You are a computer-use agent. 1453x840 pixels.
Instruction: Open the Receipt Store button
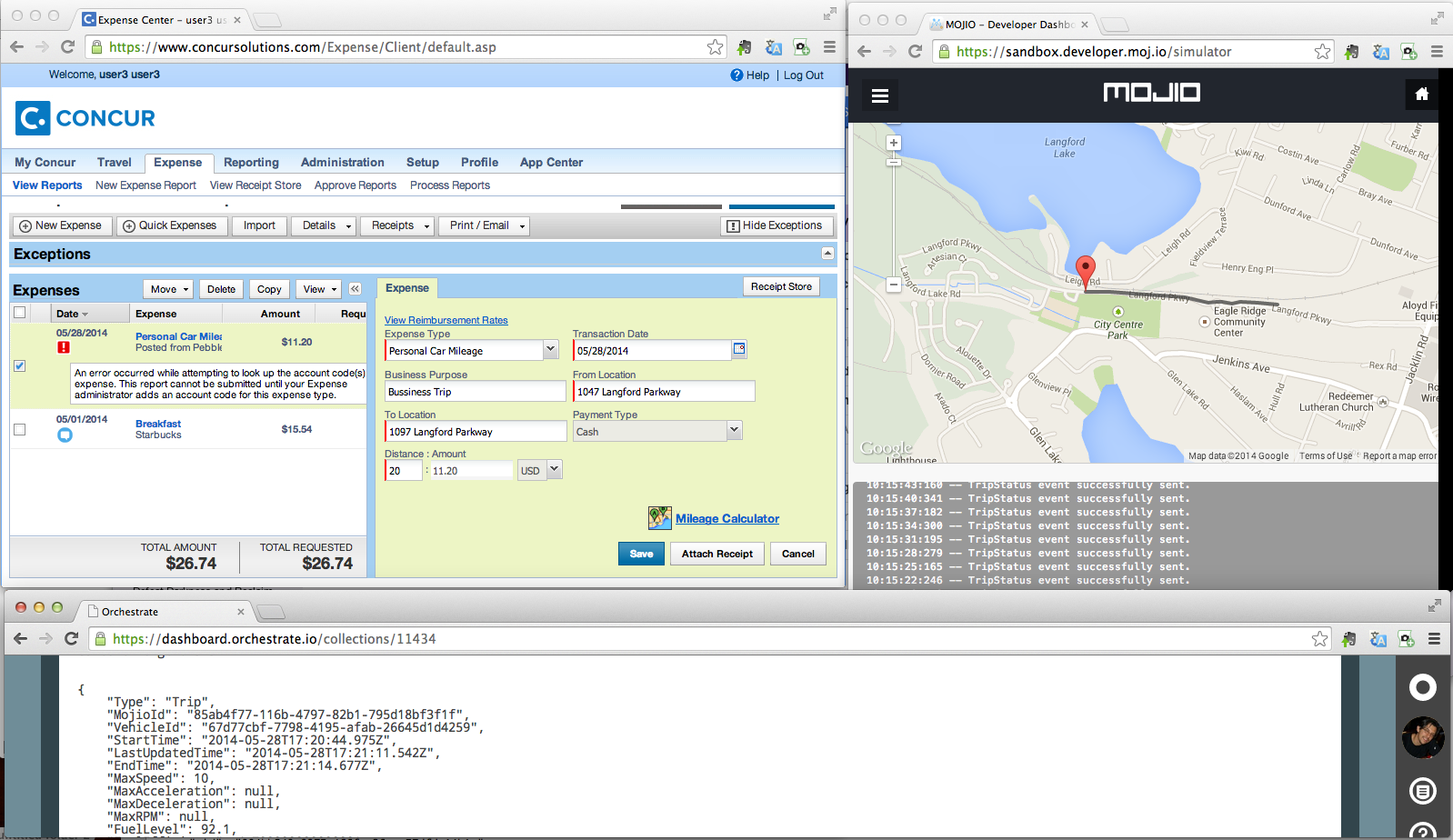(781, 286)
